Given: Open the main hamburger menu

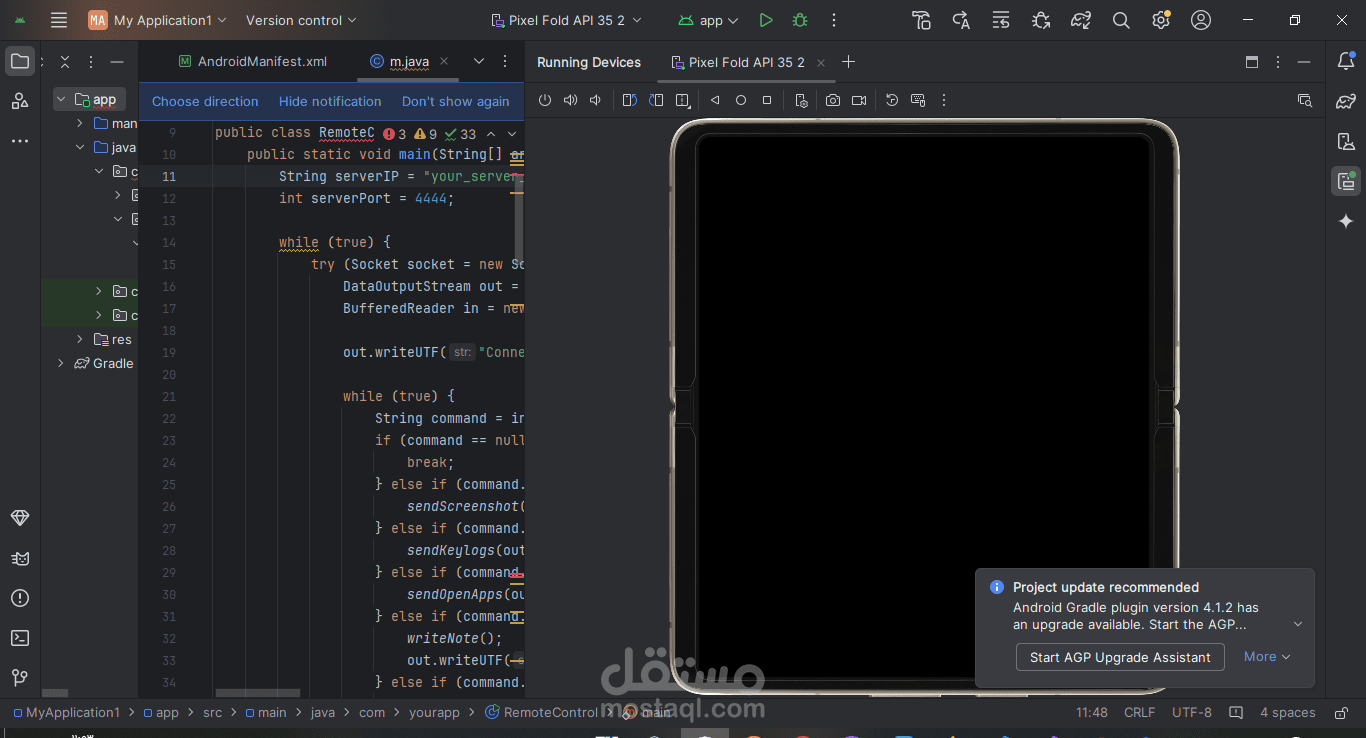Looking at the screenshot, I should tap(59, 20).
